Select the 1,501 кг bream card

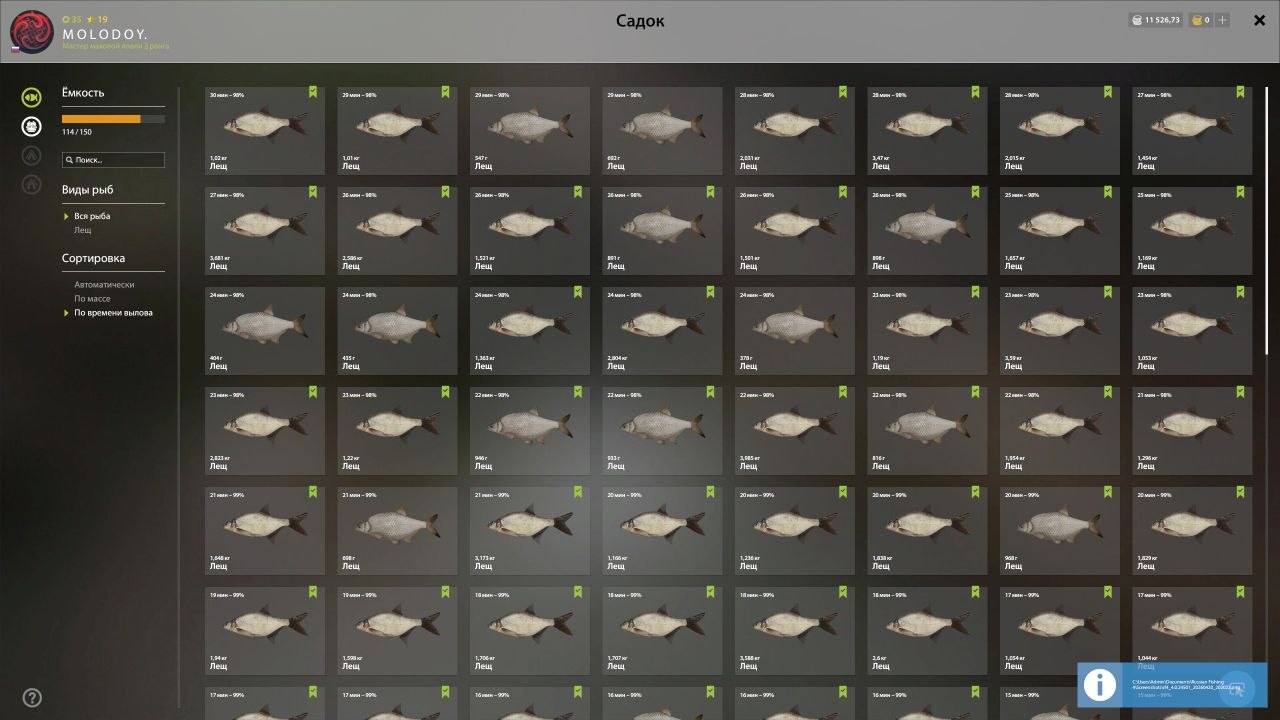(x=795, y=231)
